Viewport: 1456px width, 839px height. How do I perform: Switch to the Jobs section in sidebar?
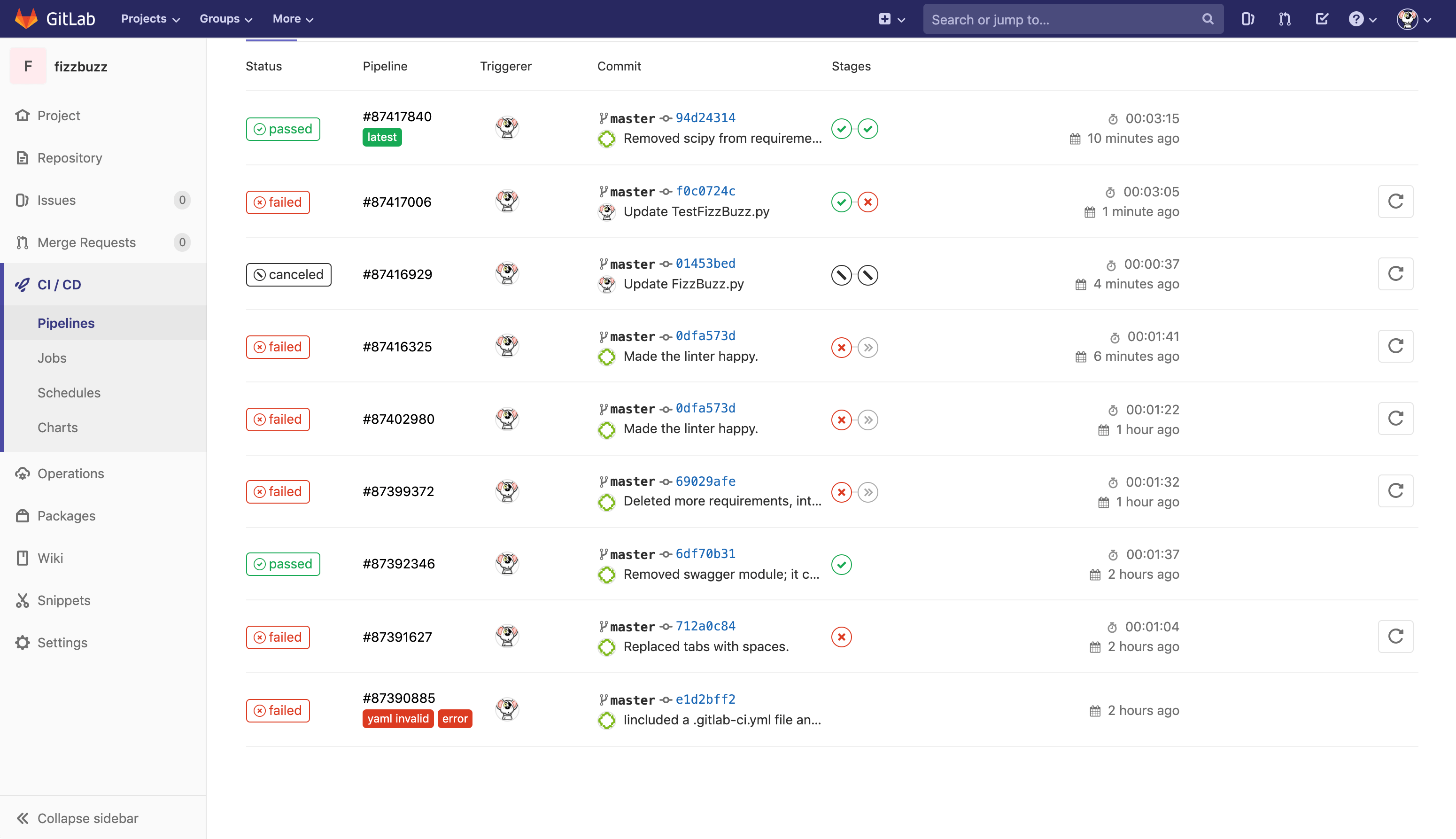[x=52, y=357]
